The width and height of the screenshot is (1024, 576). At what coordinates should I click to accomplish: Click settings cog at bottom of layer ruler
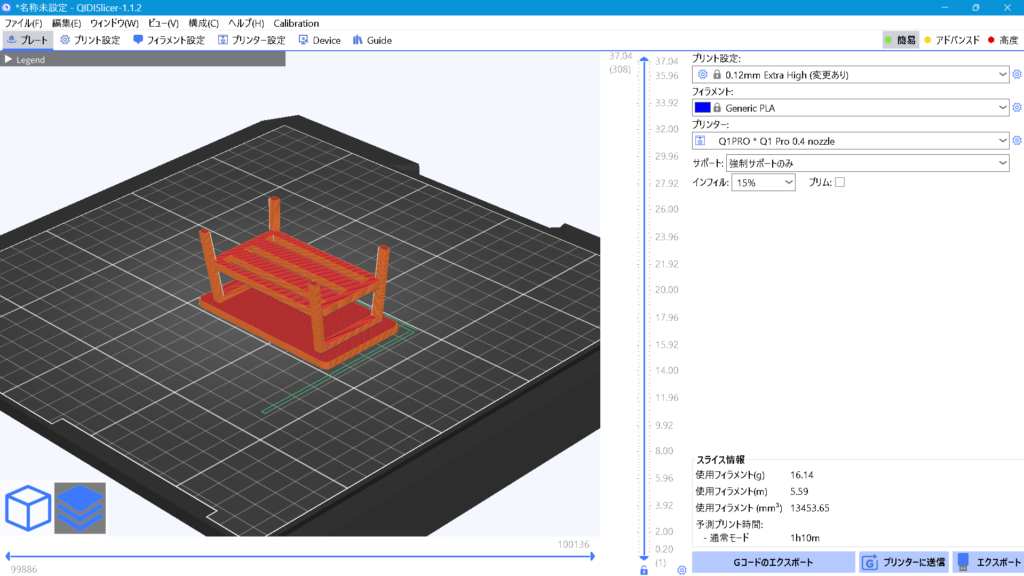click(681, 570)
